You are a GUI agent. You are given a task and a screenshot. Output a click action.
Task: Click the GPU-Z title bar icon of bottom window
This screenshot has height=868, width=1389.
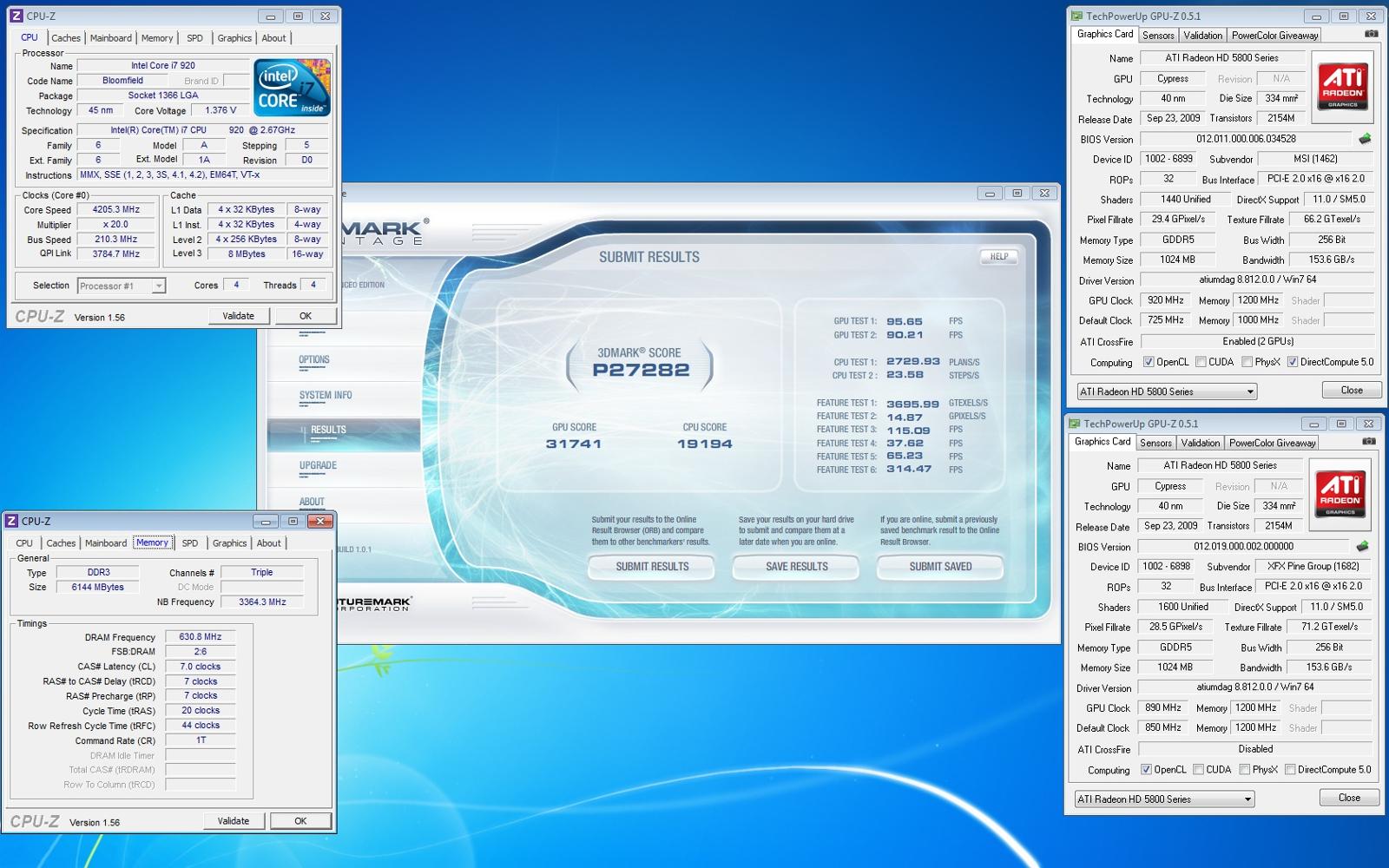point(1074,424)
